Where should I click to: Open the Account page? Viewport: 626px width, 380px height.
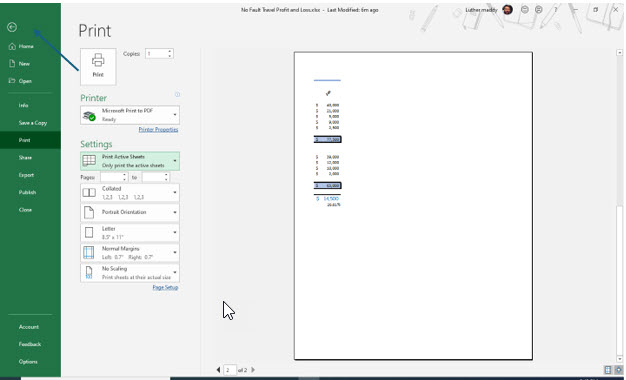[30, 327]
